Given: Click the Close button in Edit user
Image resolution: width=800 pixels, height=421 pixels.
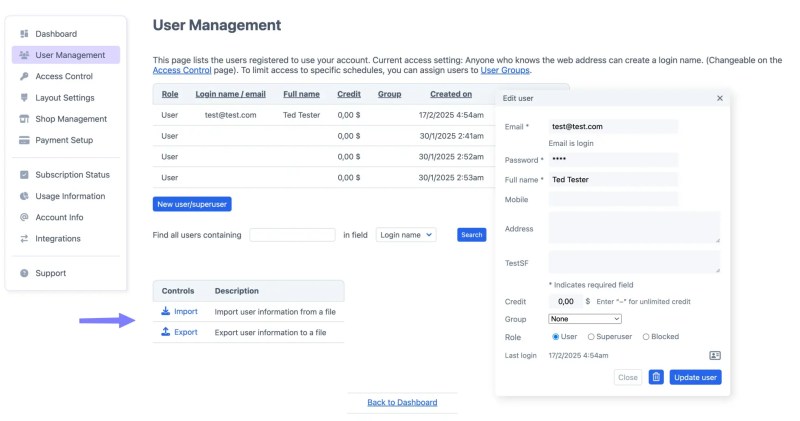Looking at the screenshot, I should tap(628, 377).
